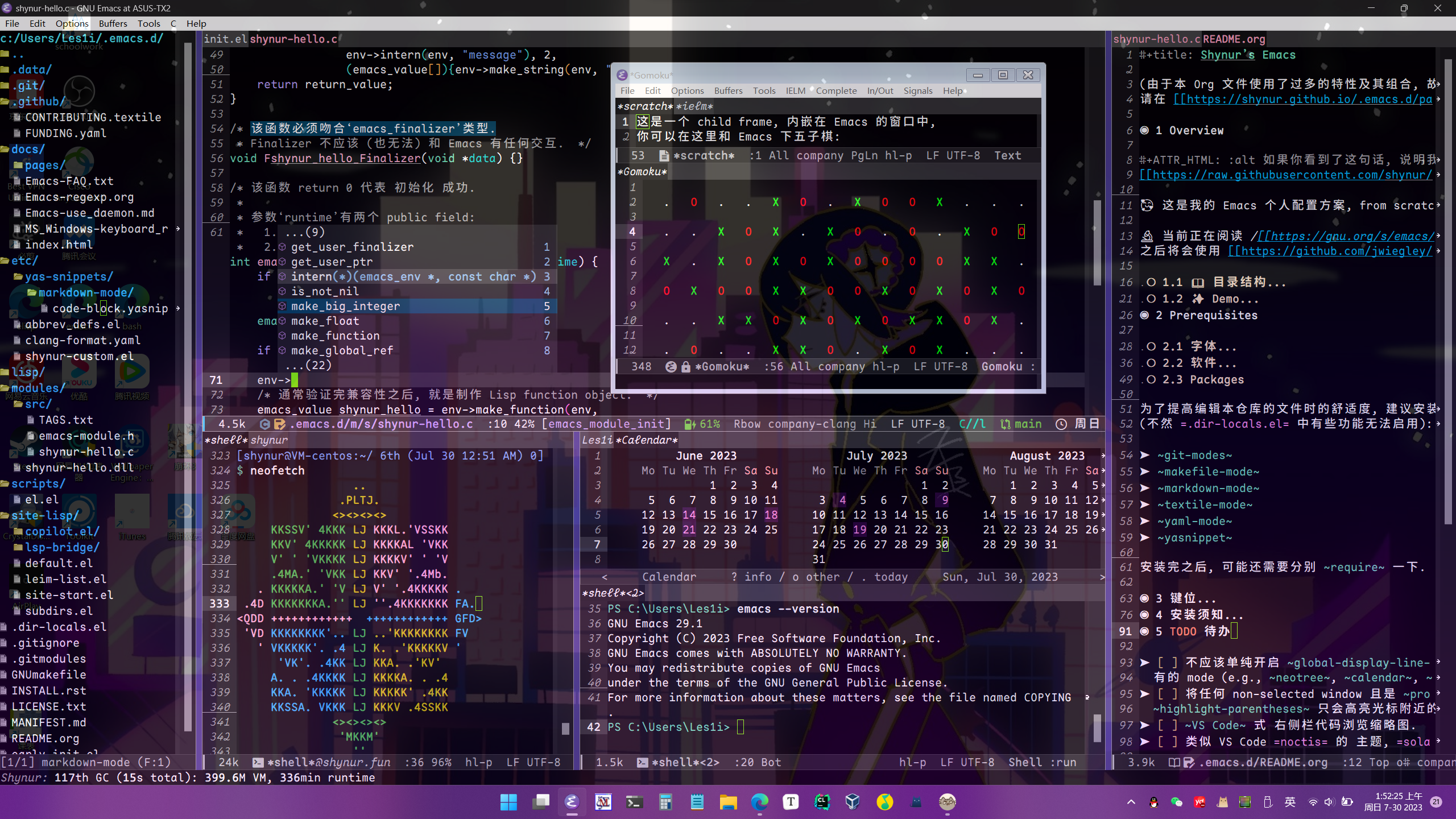Open the Tools menu in the Gomoku frame
Screen dimensions: 1456x819
[764, 90]
